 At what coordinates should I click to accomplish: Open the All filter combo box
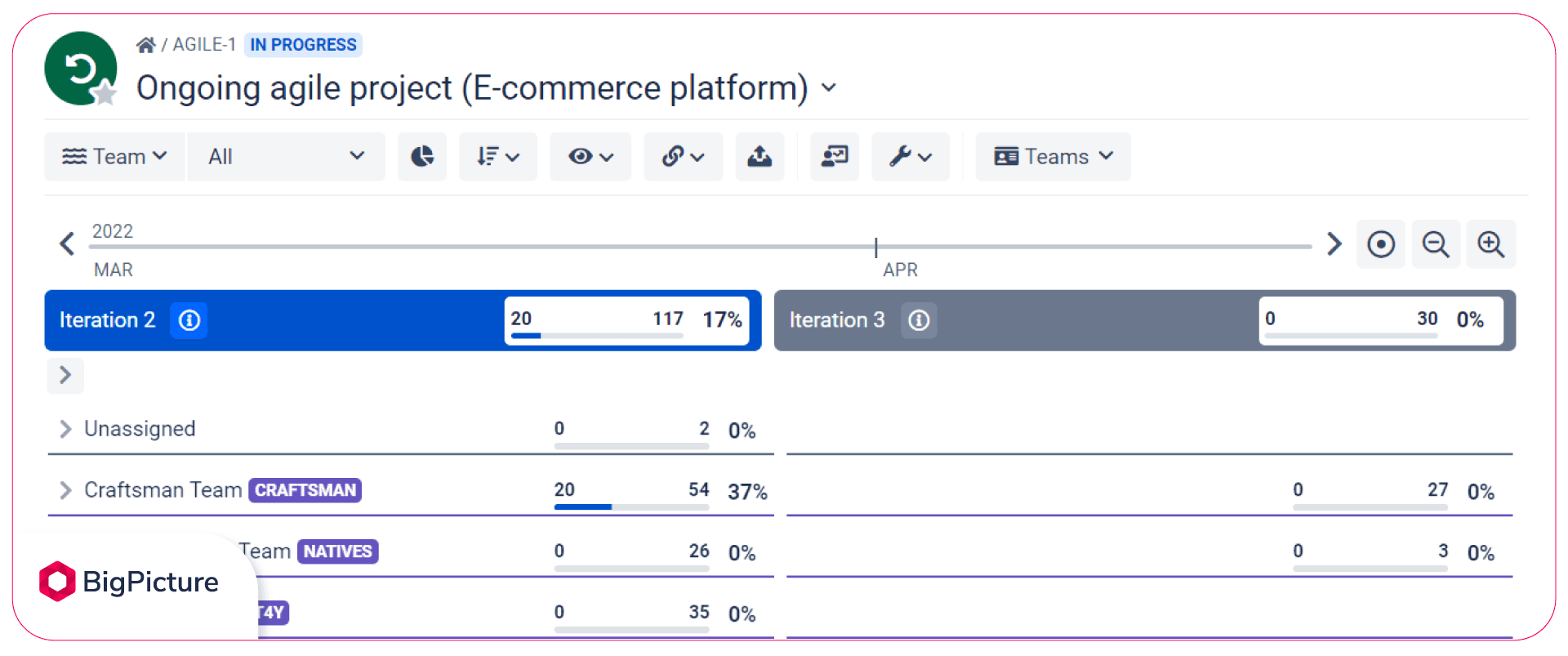pyautogui.click(x=286, y=156)
